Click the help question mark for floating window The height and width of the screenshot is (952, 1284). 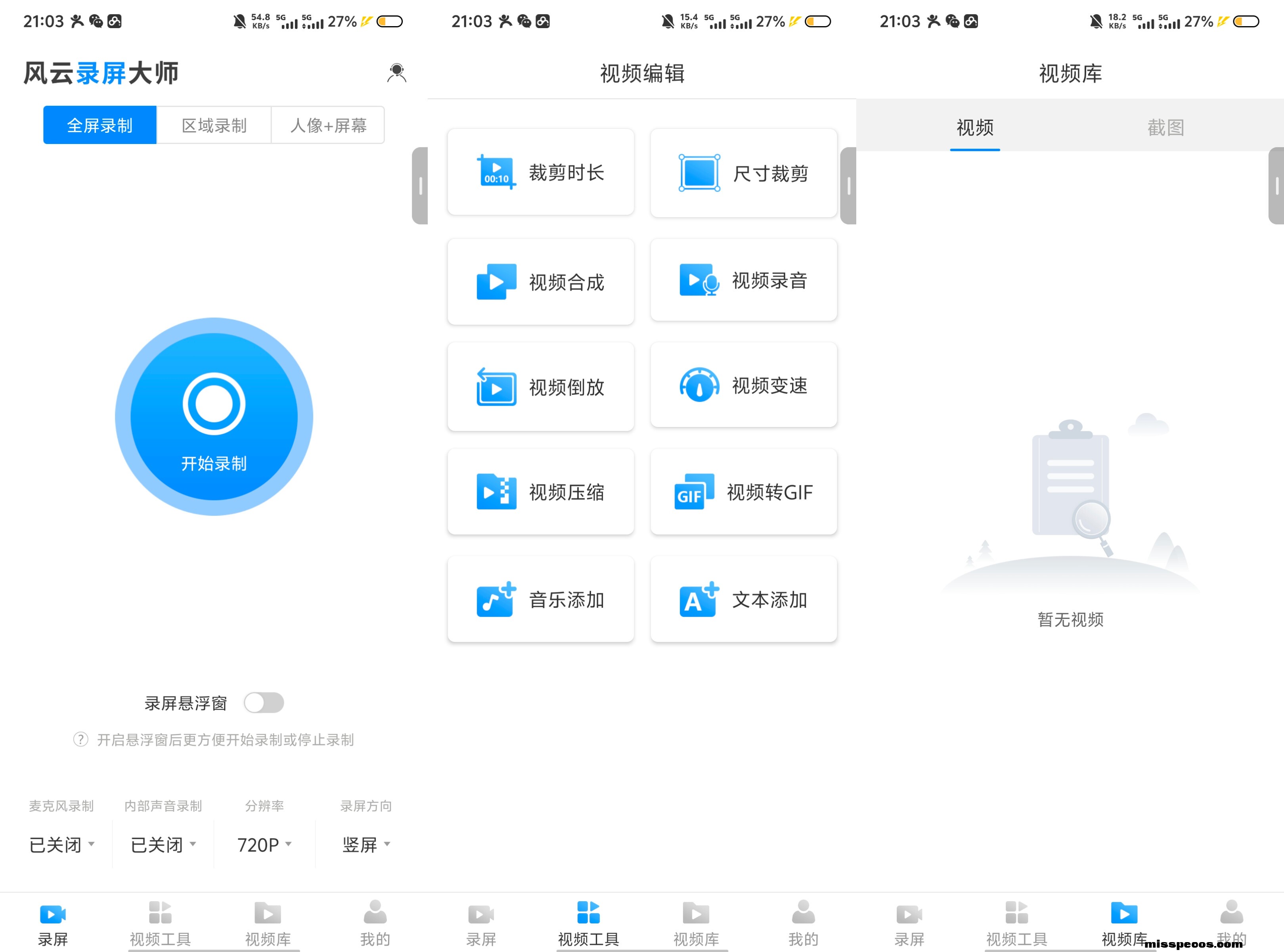(80, 739)
